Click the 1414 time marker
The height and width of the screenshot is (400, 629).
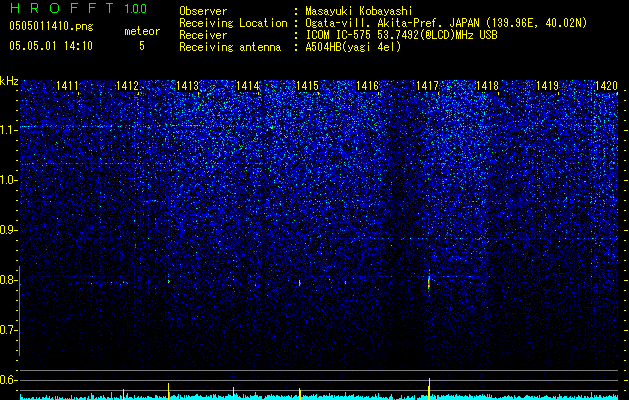pos(248,85)
